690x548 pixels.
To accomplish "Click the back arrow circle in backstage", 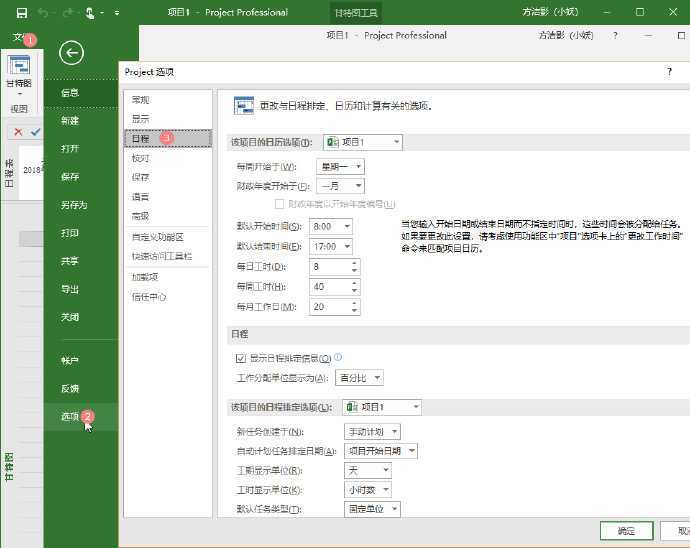I will pos(71,53).
